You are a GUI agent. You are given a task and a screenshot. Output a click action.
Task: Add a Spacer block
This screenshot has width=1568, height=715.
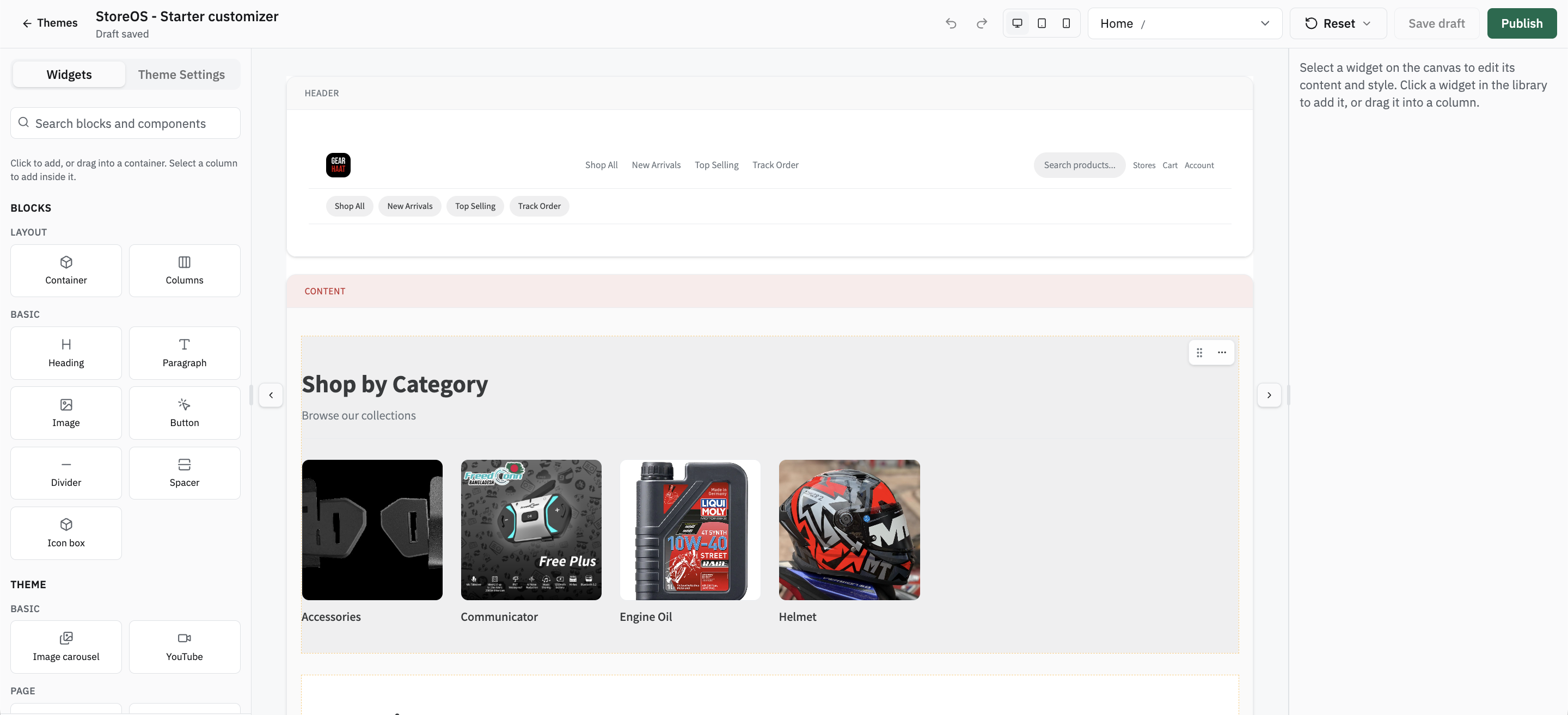(185, 473)
